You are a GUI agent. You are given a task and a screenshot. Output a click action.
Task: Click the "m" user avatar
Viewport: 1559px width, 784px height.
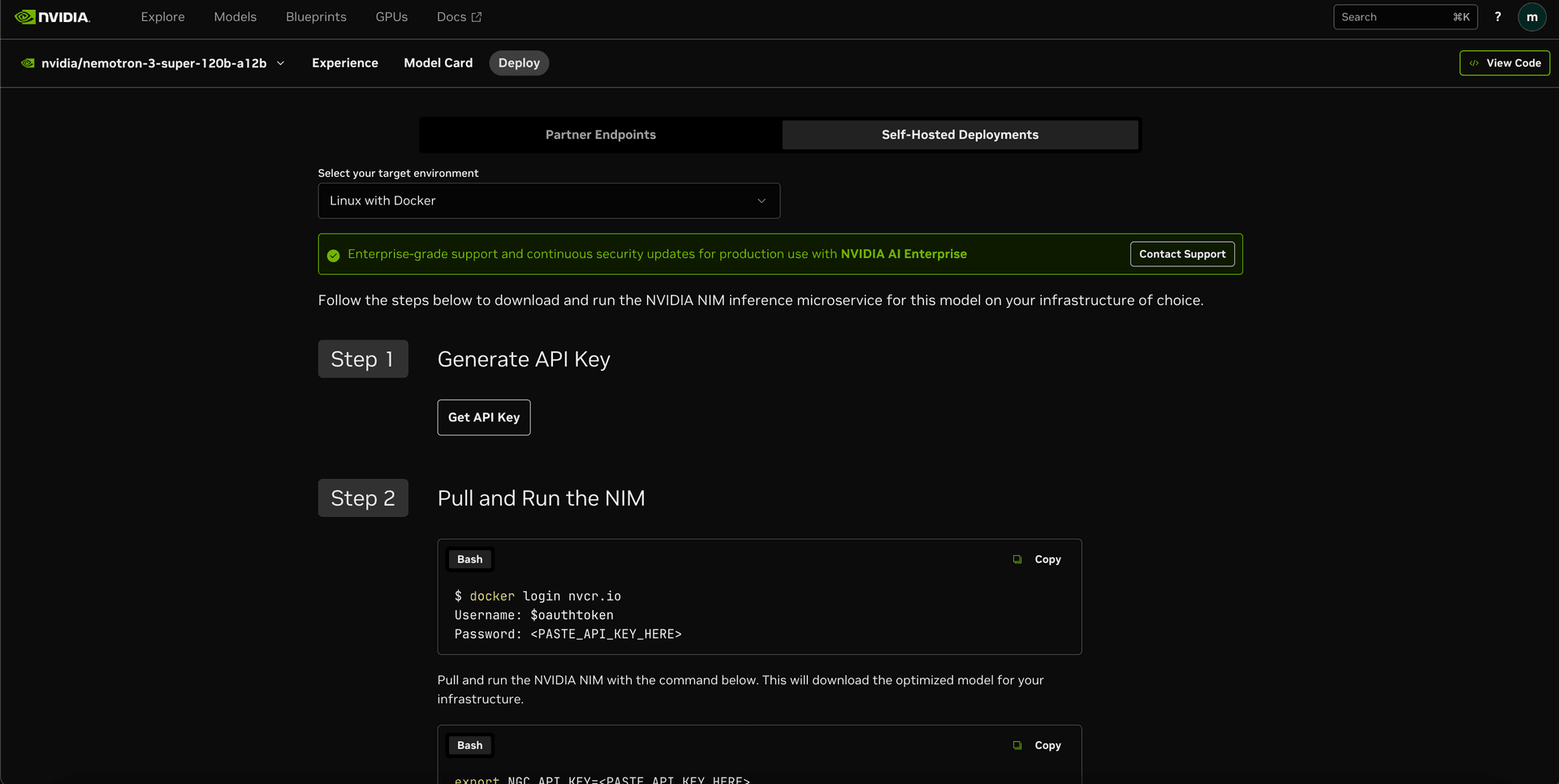(x=1533, y=16)
